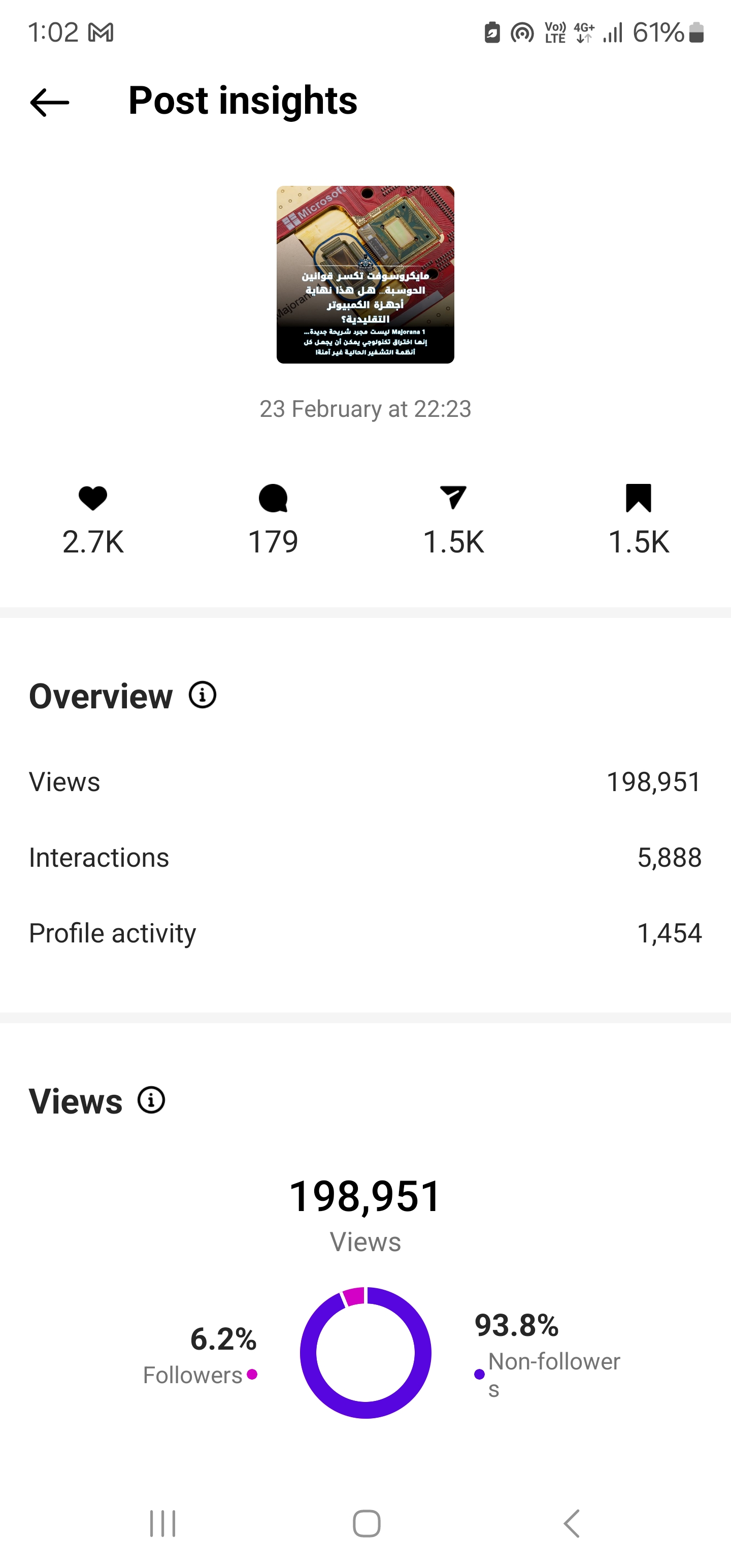Select the Interactions row showing 5,888
Viewport: 731px width, 1568px height.
point(365,858)
